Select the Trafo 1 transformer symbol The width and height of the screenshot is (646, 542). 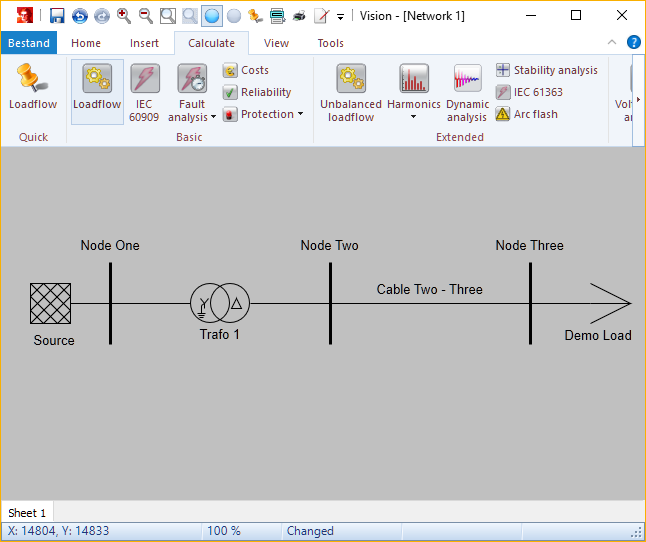tap(220, 303)
